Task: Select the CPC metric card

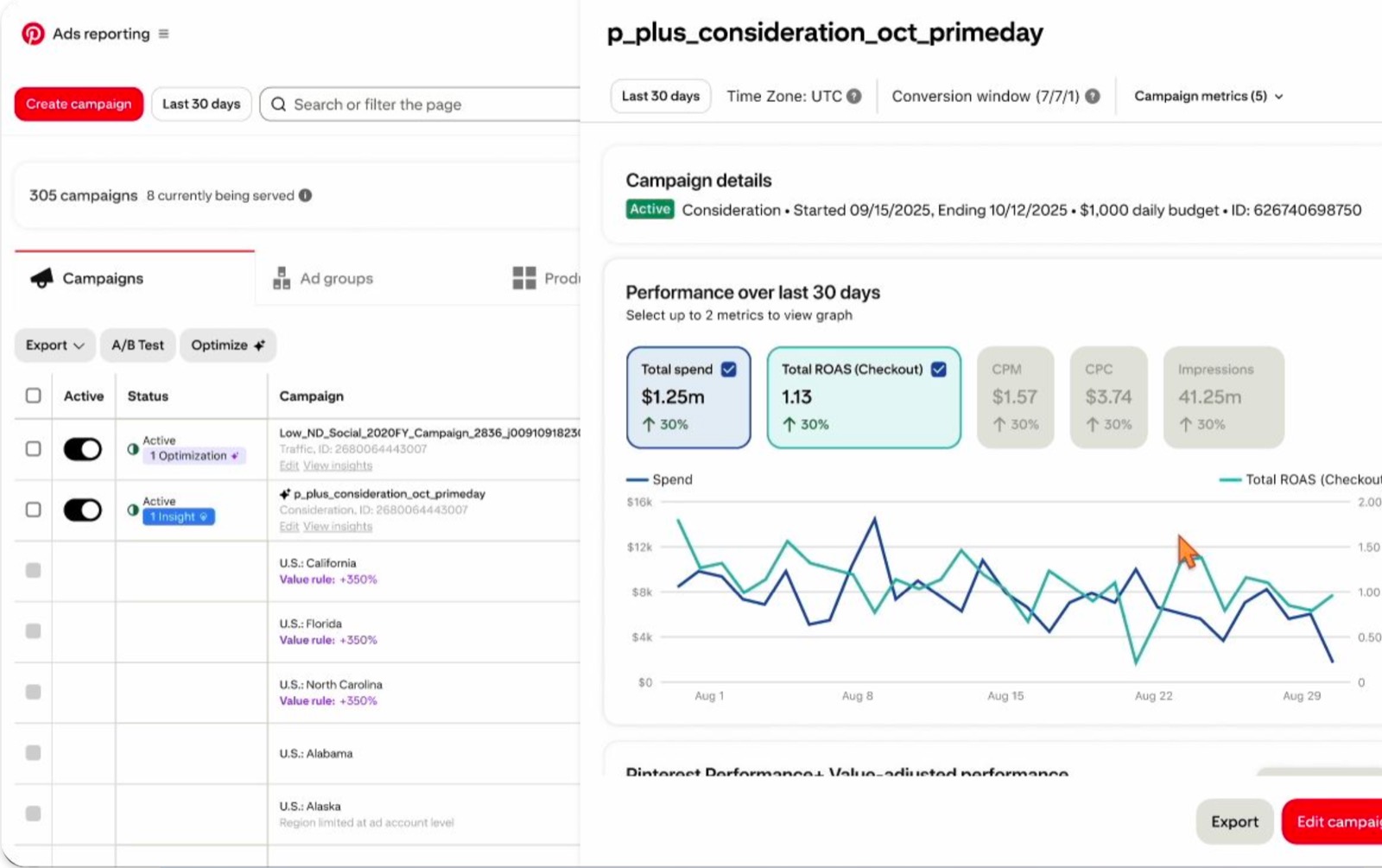Action: click(1108, 397)
